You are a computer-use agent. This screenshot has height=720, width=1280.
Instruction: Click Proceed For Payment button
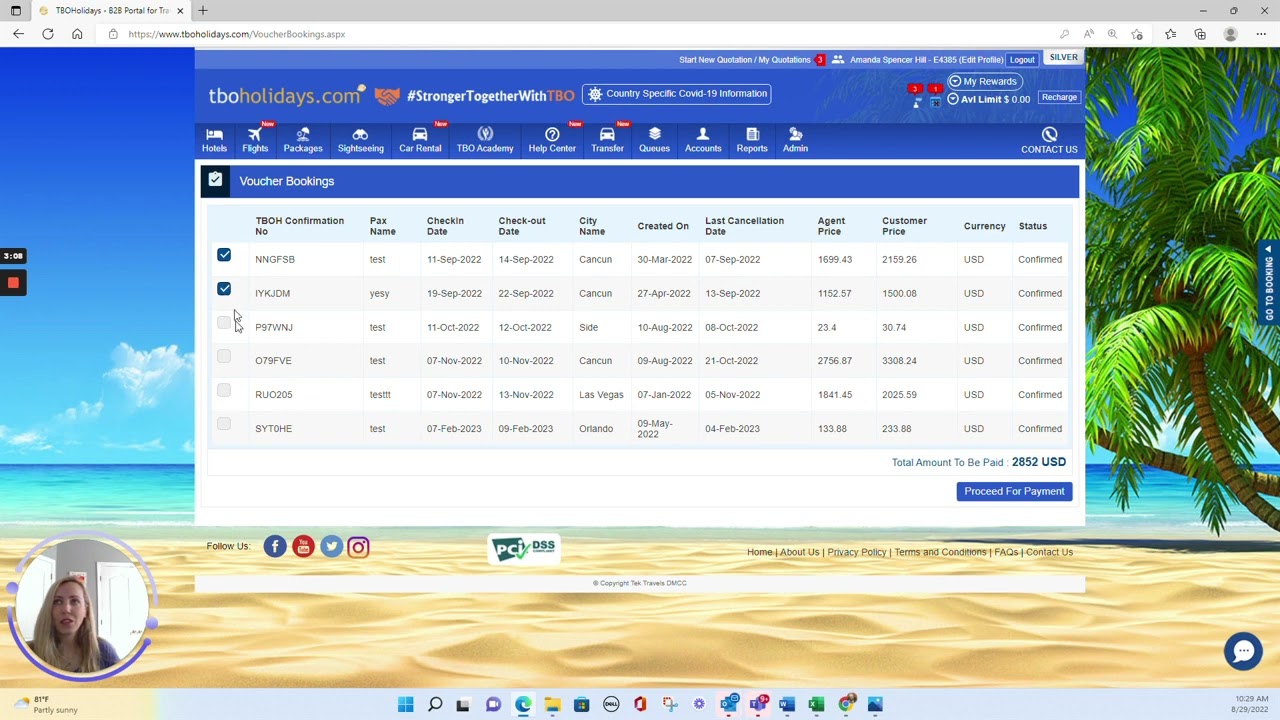coord(1014,491)
